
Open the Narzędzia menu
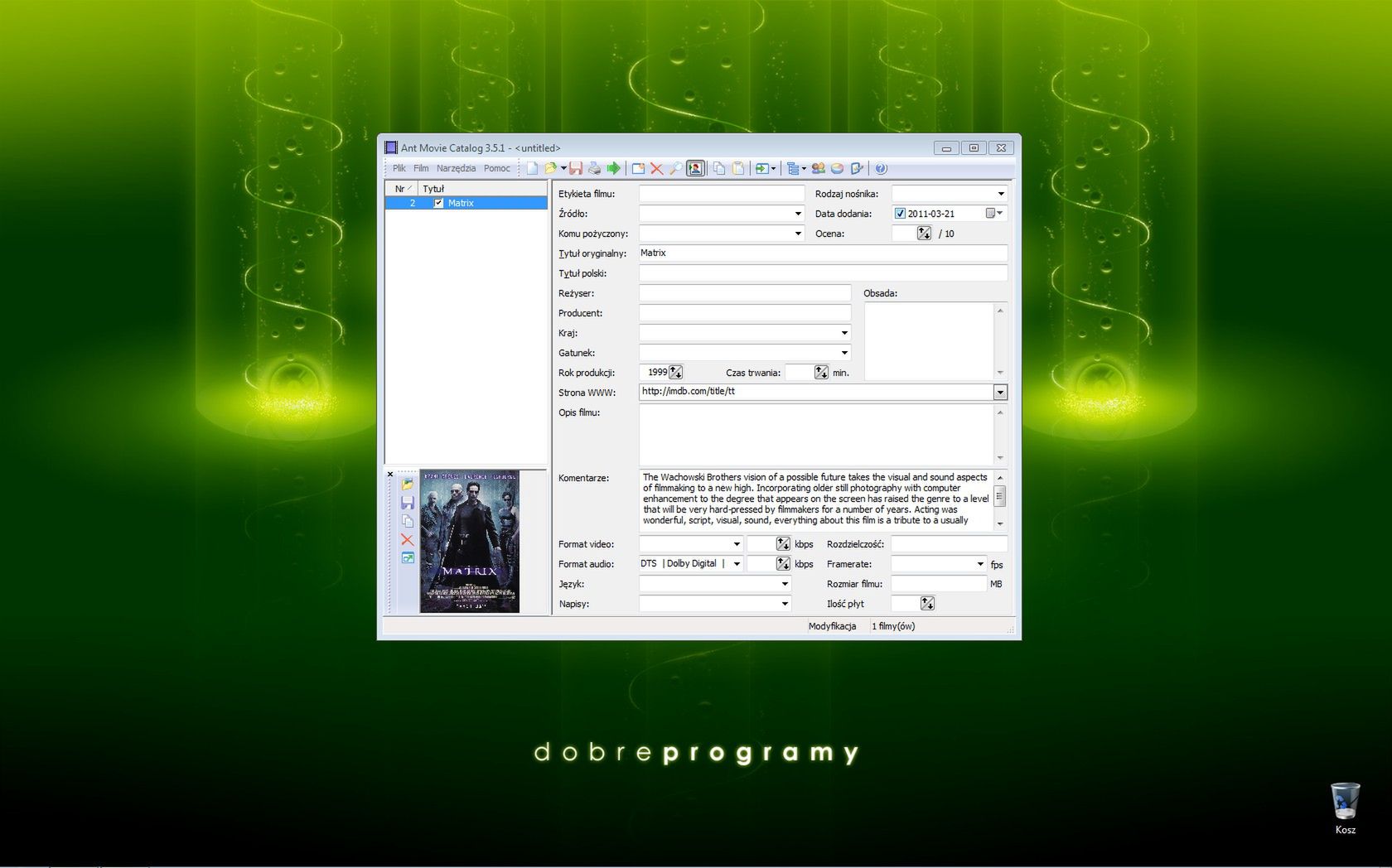(x=456, y=167)
